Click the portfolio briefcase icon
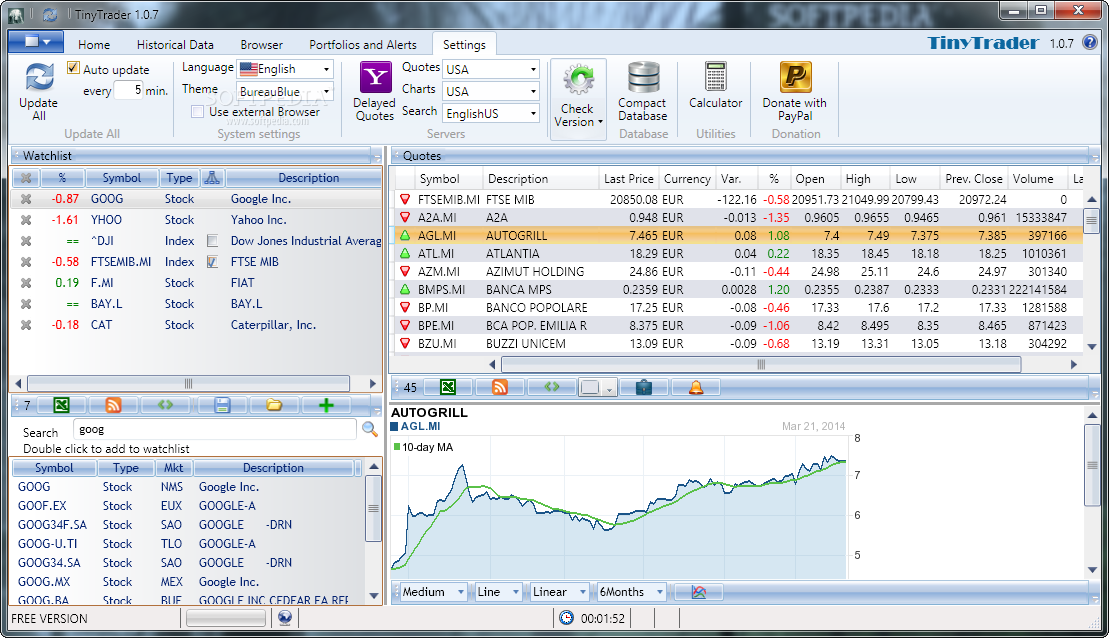Screen dimensions: 1109x638 pyautogui.click(x=644, y=387)
